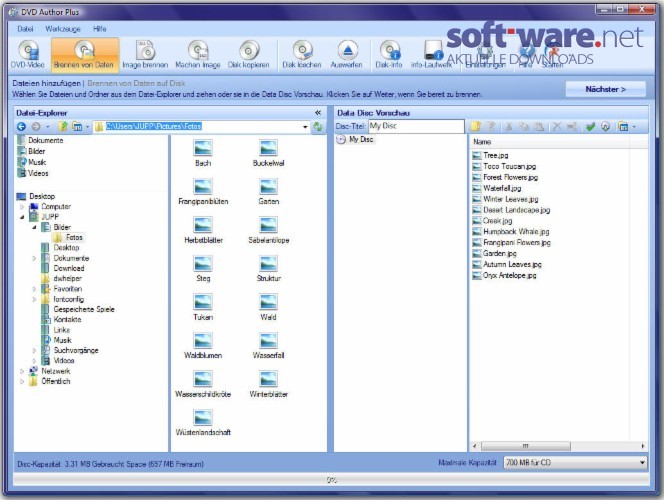This screenshot has height=500, width=664.
Task: Delete selected file with X icon
Action: (557, 126)
